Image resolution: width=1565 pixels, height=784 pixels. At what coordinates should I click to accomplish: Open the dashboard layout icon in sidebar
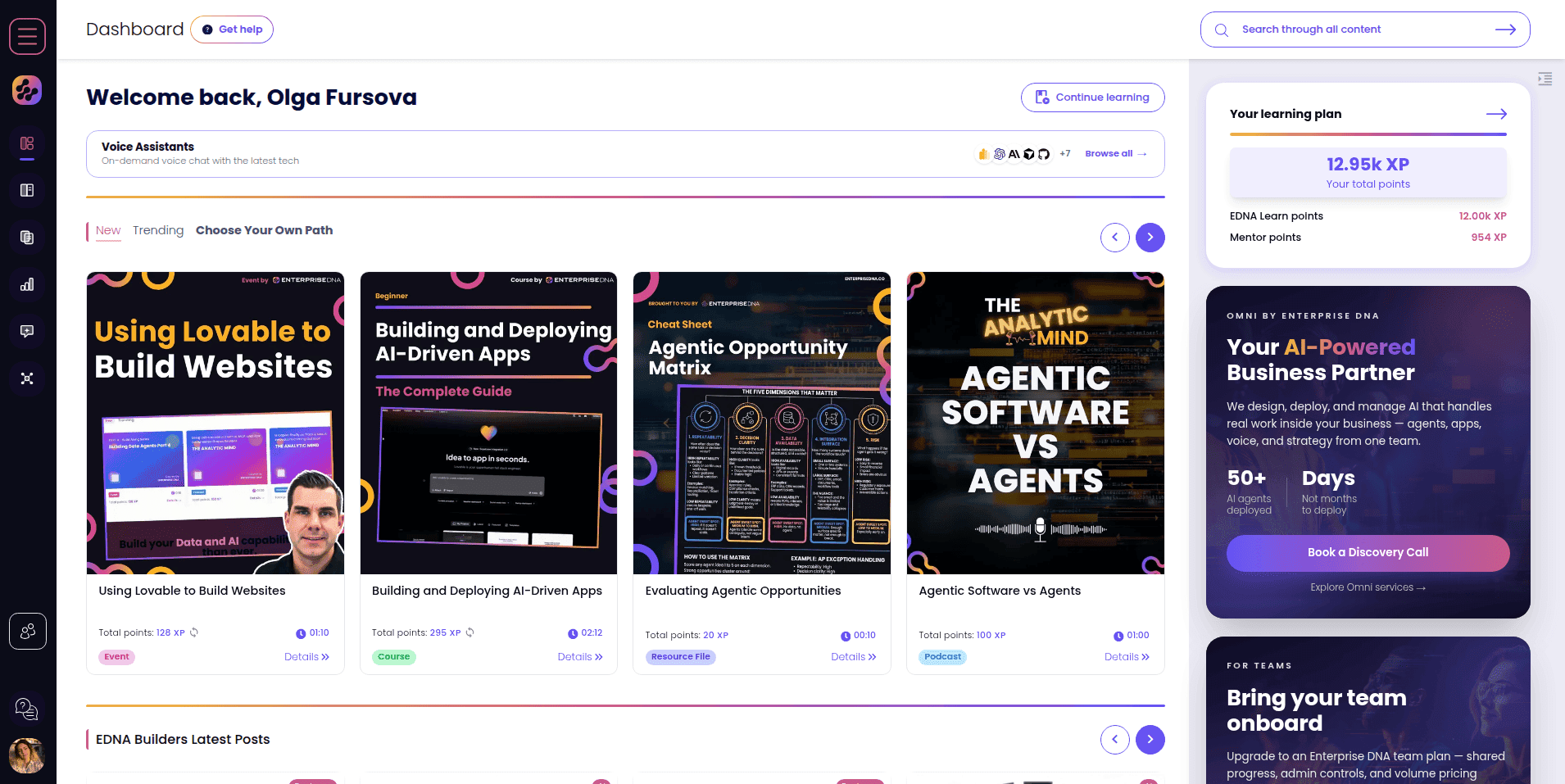tap(27, 143)
